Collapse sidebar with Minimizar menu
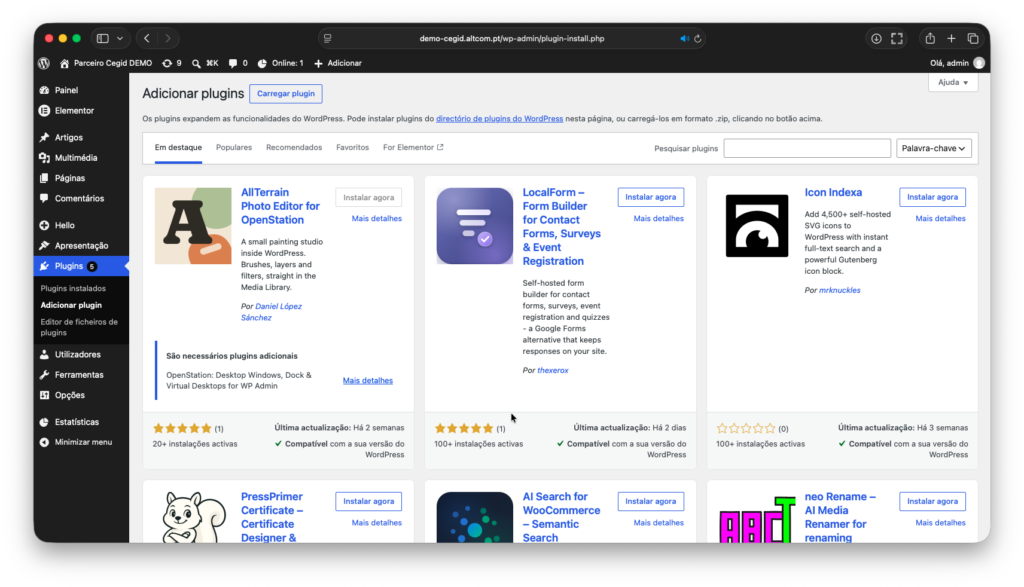 coord(81,442)
